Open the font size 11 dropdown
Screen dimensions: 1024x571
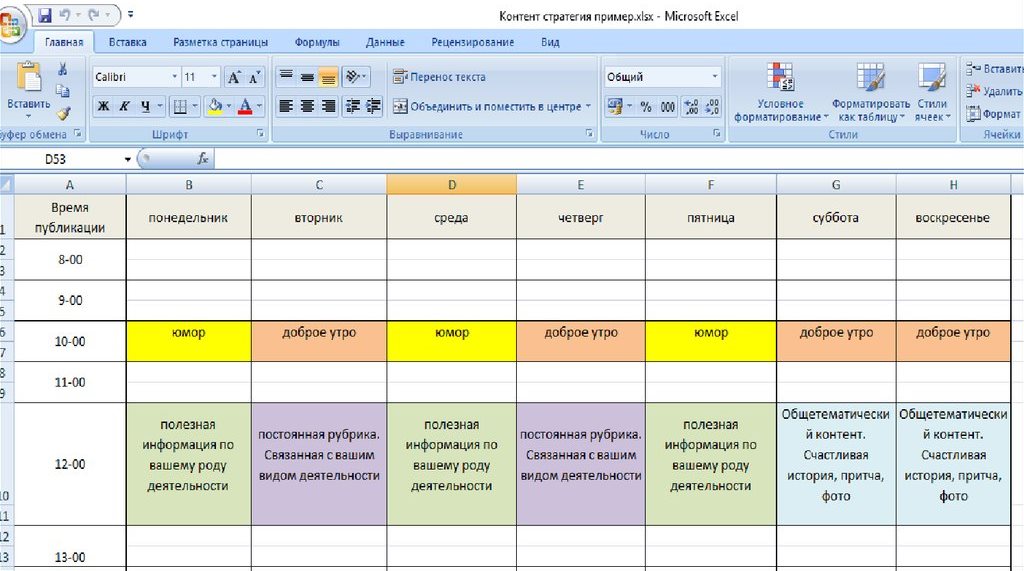pyautogui.click(x=214, y=77)
